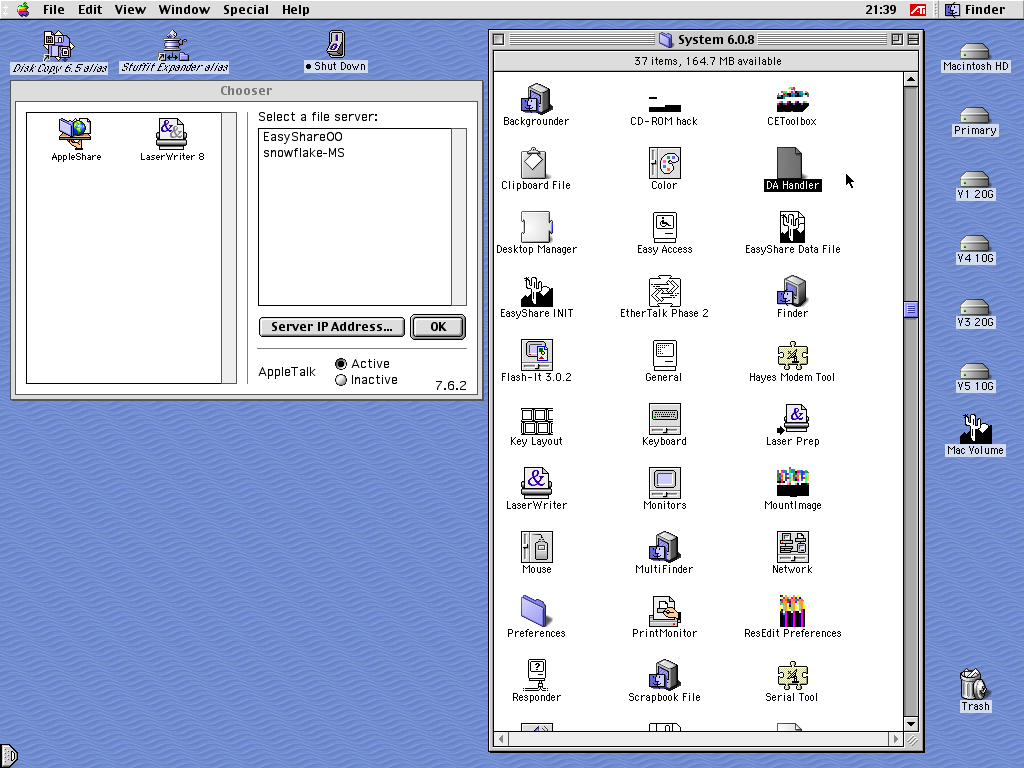Select the Scrapbook File icon
The height and width of the screenshot is (768, 1024).
pyautogui.click(x=664, y=675)
